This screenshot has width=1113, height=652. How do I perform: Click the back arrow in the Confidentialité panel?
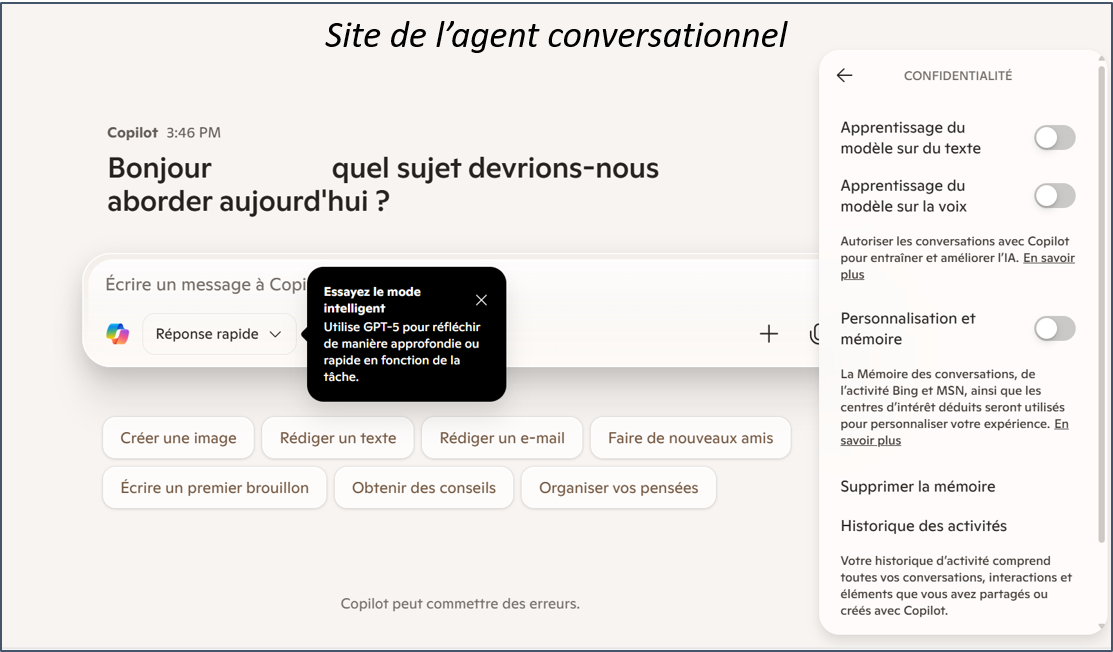(x=845, y=75)
